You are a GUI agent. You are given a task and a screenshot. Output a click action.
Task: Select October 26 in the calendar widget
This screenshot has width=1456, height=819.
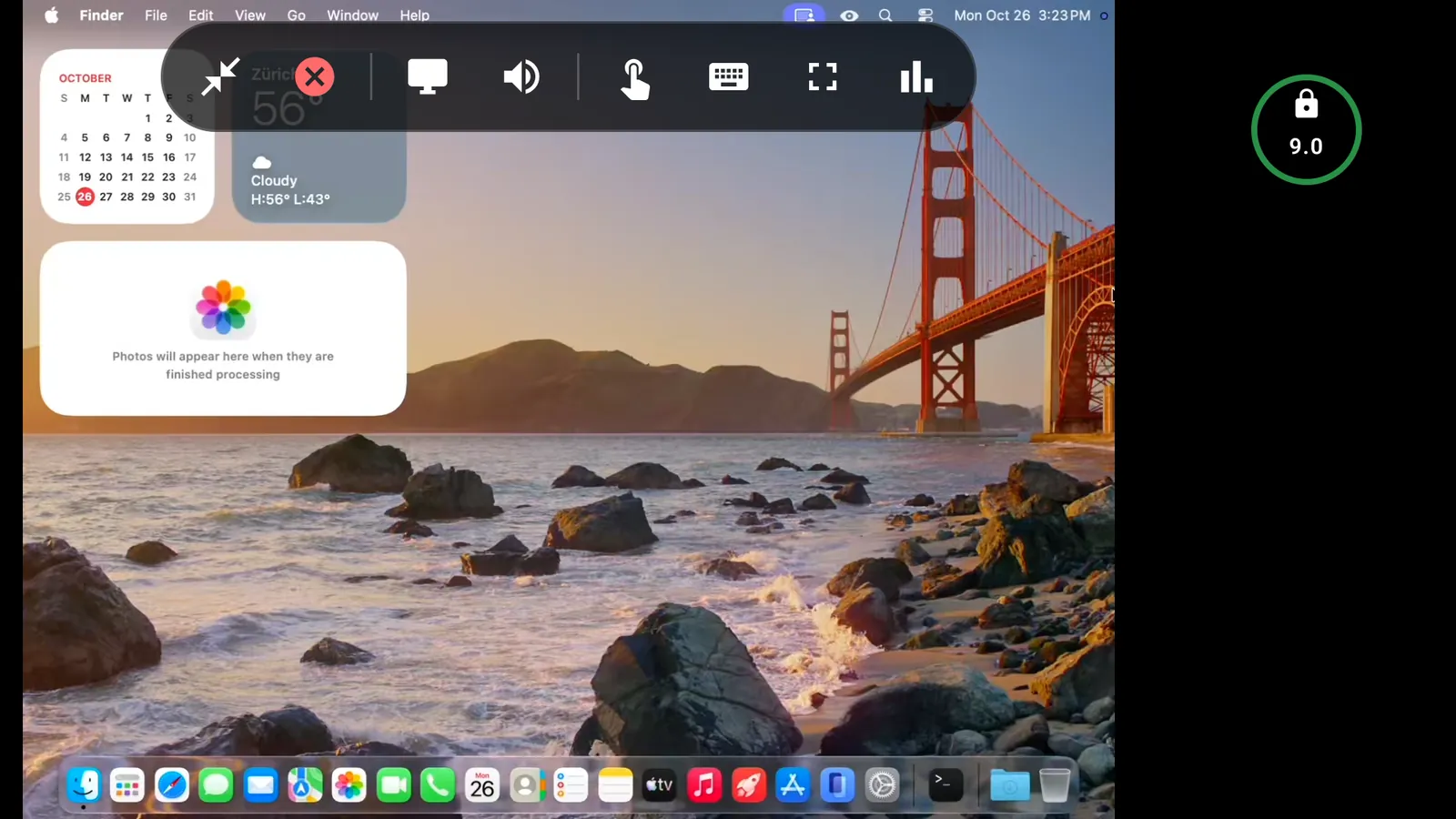[85, 197]
